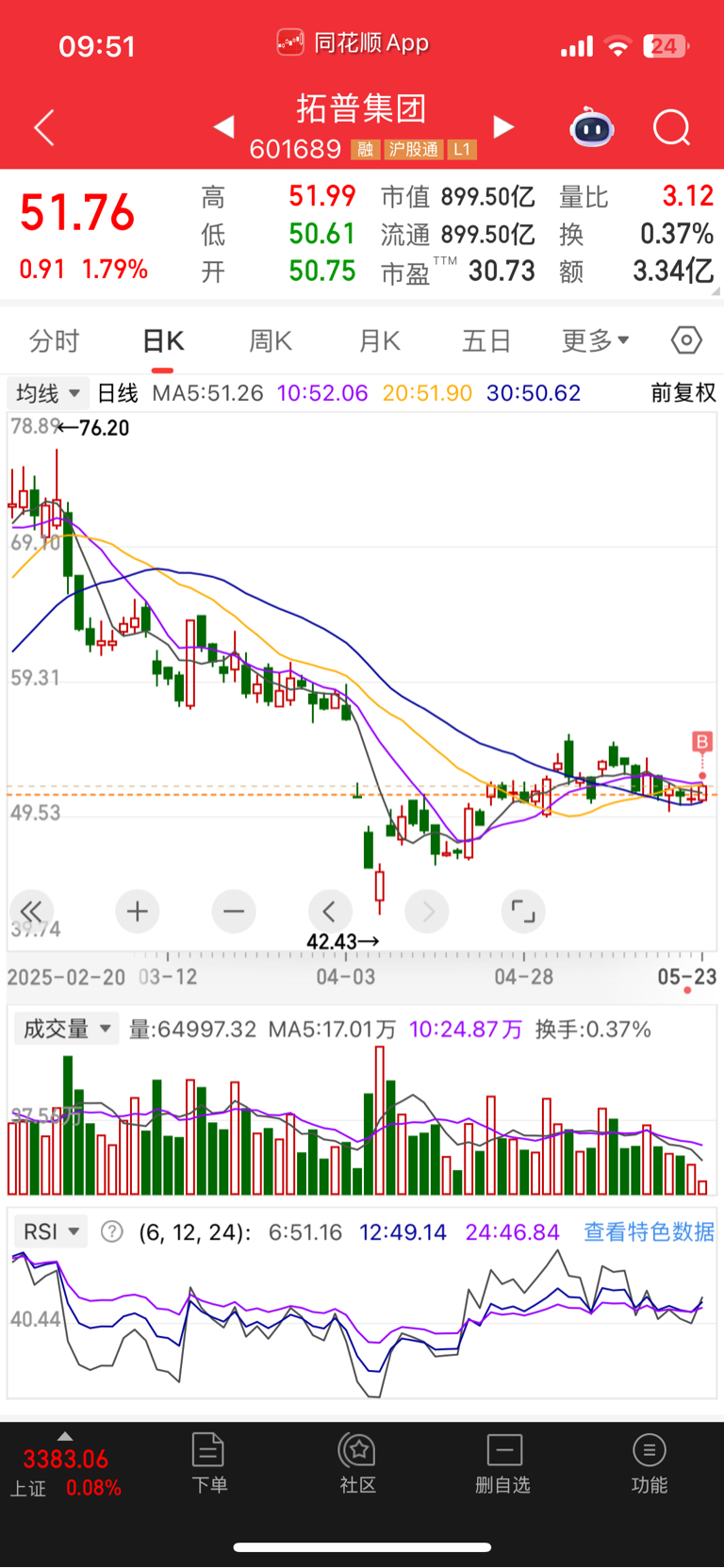Screen dimensions: 724x1568
Task: Switch to next stock with right triangle
Action: (x=504, y=126)
